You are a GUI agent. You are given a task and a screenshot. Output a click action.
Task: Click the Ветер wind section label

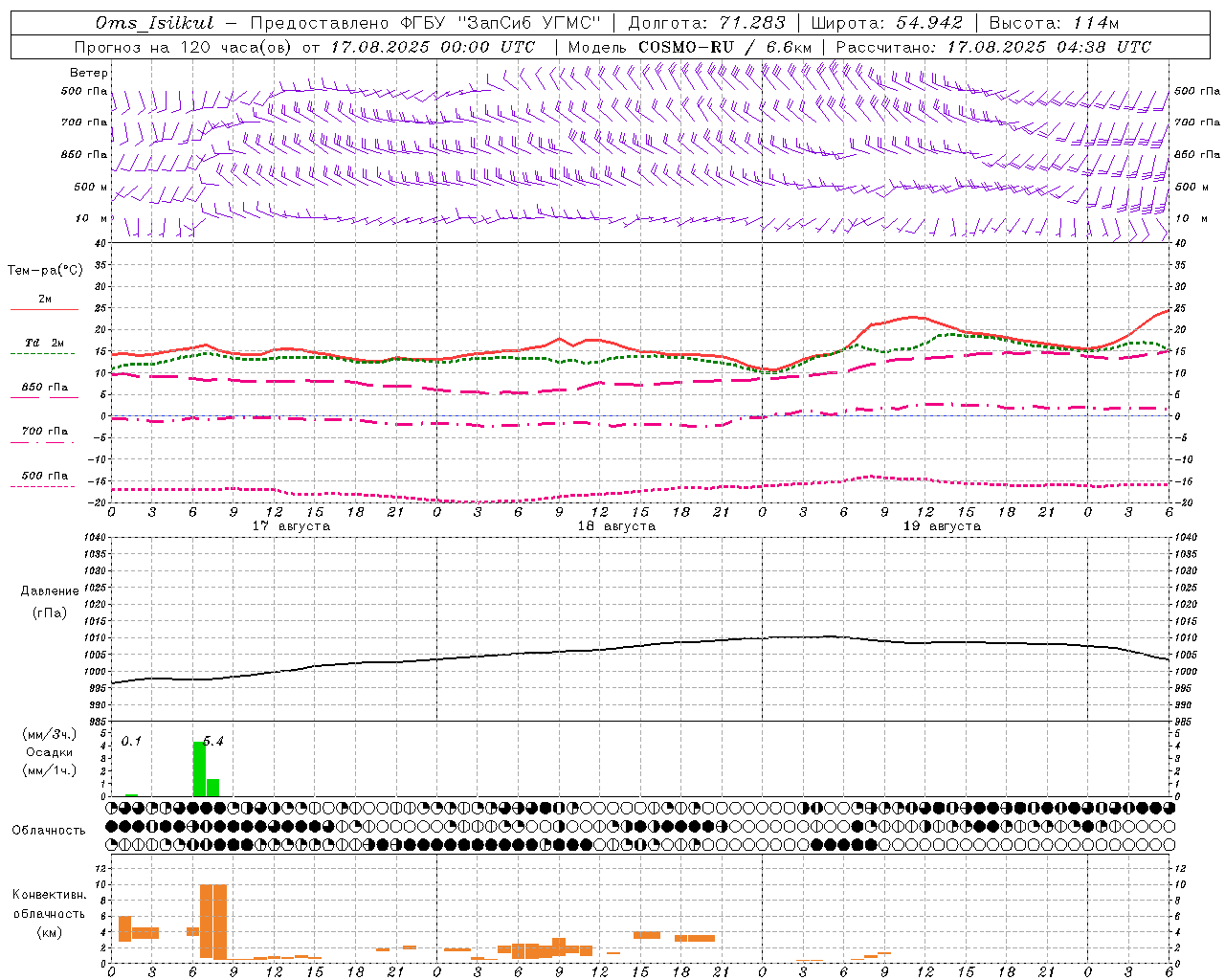pyautogui.click(x=89, y=73)
